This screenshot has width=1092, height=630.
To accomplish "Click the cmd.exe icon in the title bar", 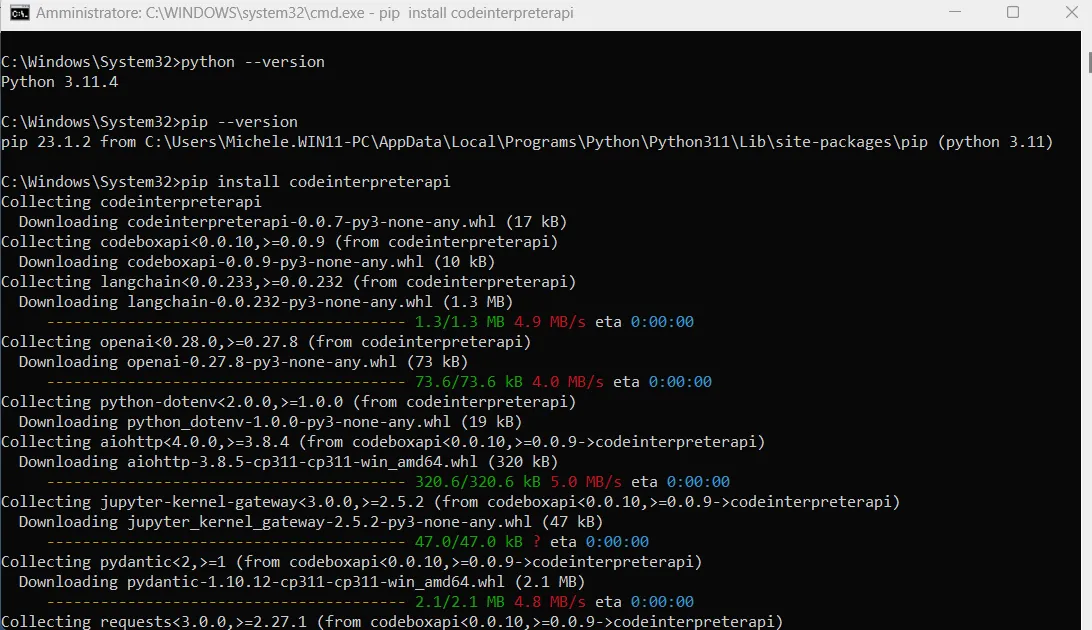I will (x=18, y=13).
